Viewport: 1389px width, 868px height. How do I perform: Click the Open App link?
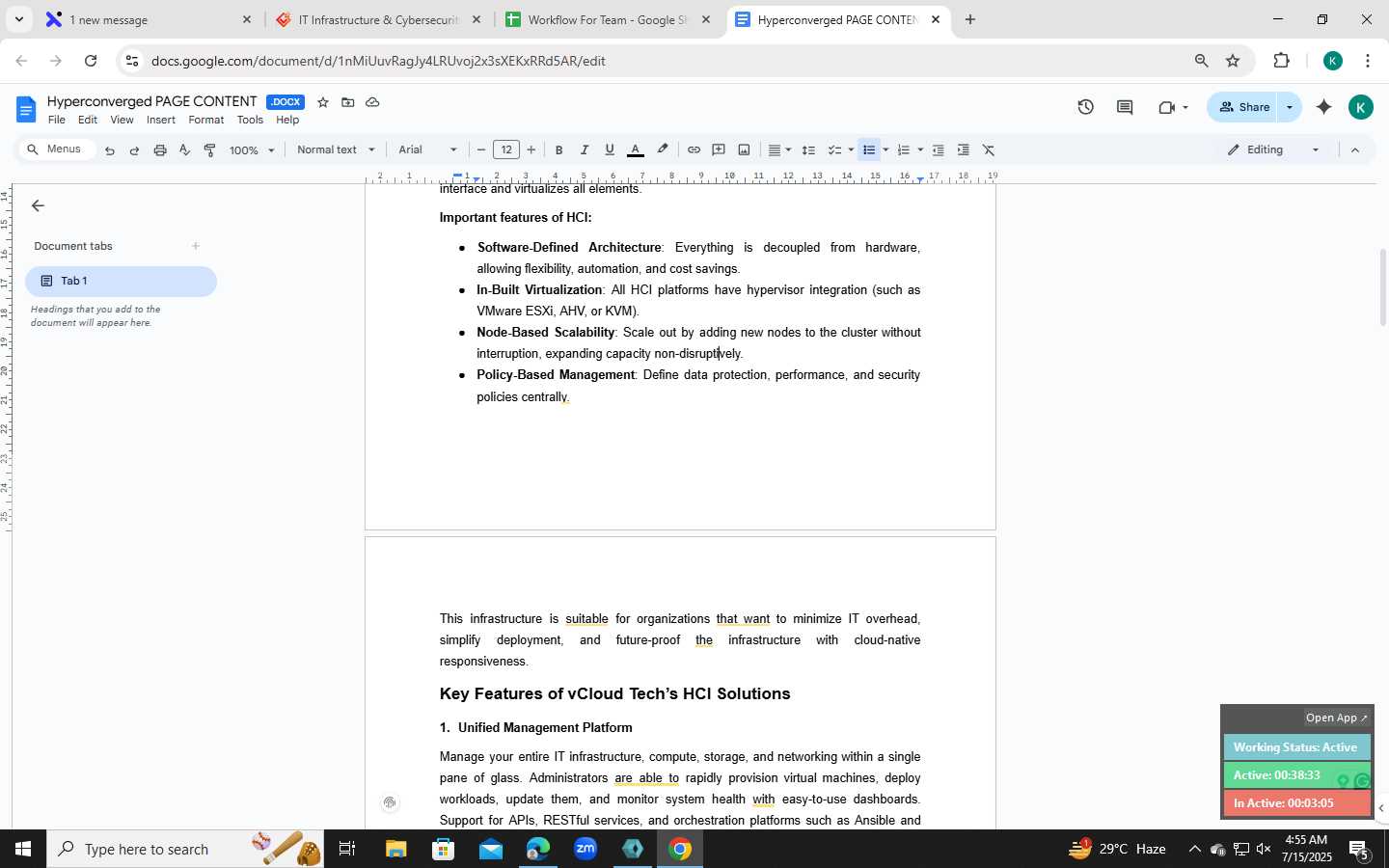click(x=1336, y=718)
